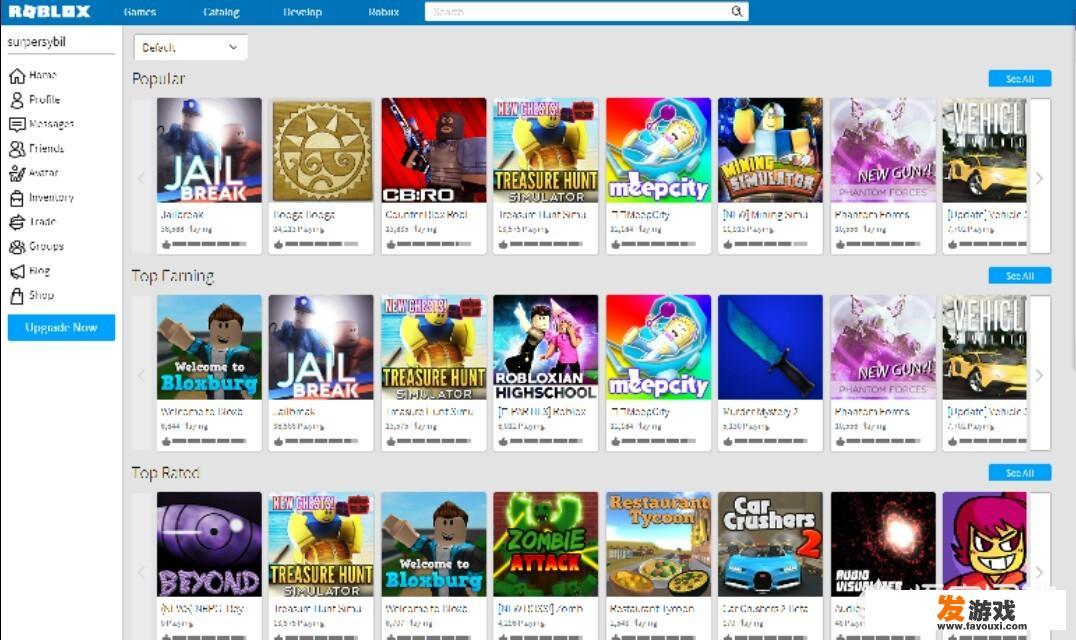This screenshot has width=1076, height=640.
Task: Open the Games menu in header
Action: tap(140, 12)
